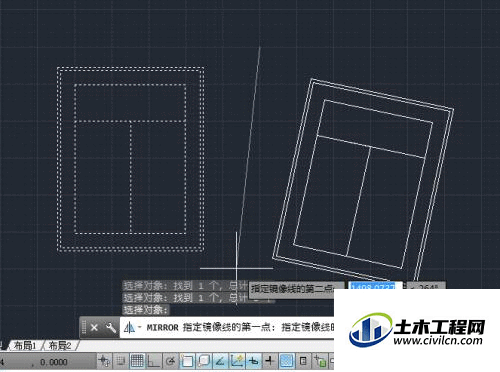Click the command line drag grip handle
The height and width of the screenshot is (372, 500).
coord(84,328)
